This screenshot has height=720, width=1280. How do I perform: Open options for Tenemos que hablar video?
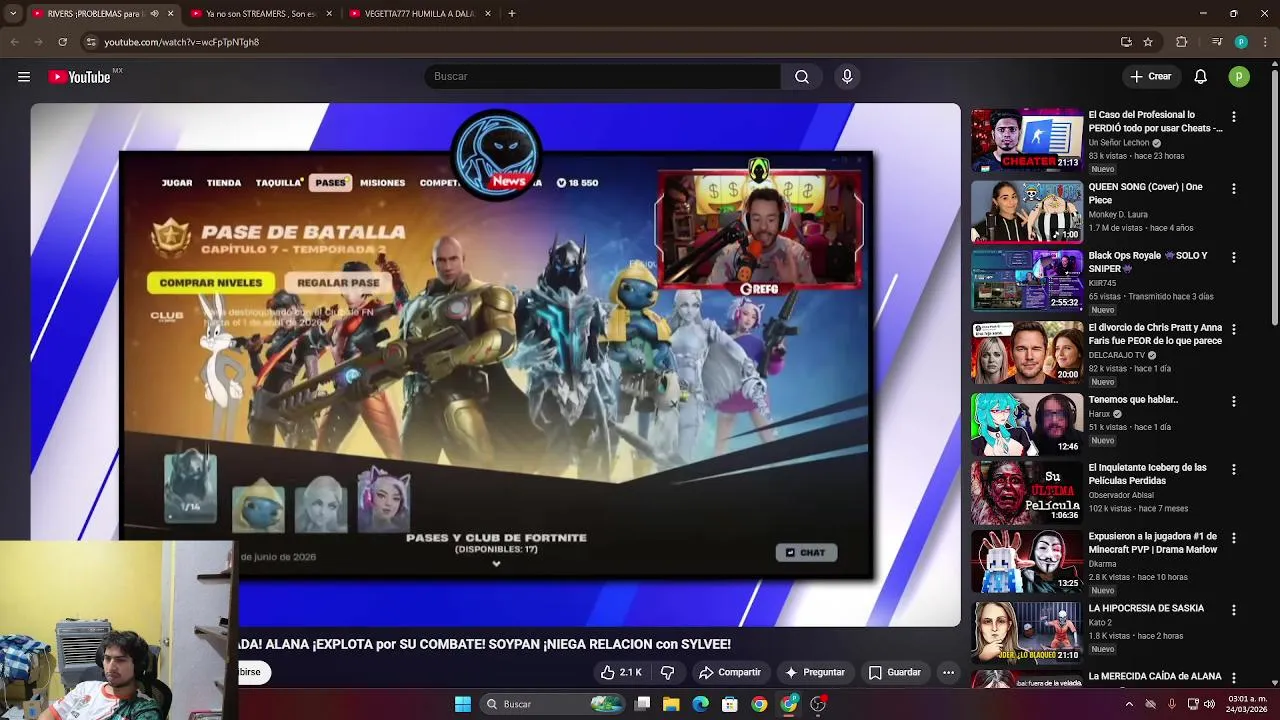[1233, 401]
